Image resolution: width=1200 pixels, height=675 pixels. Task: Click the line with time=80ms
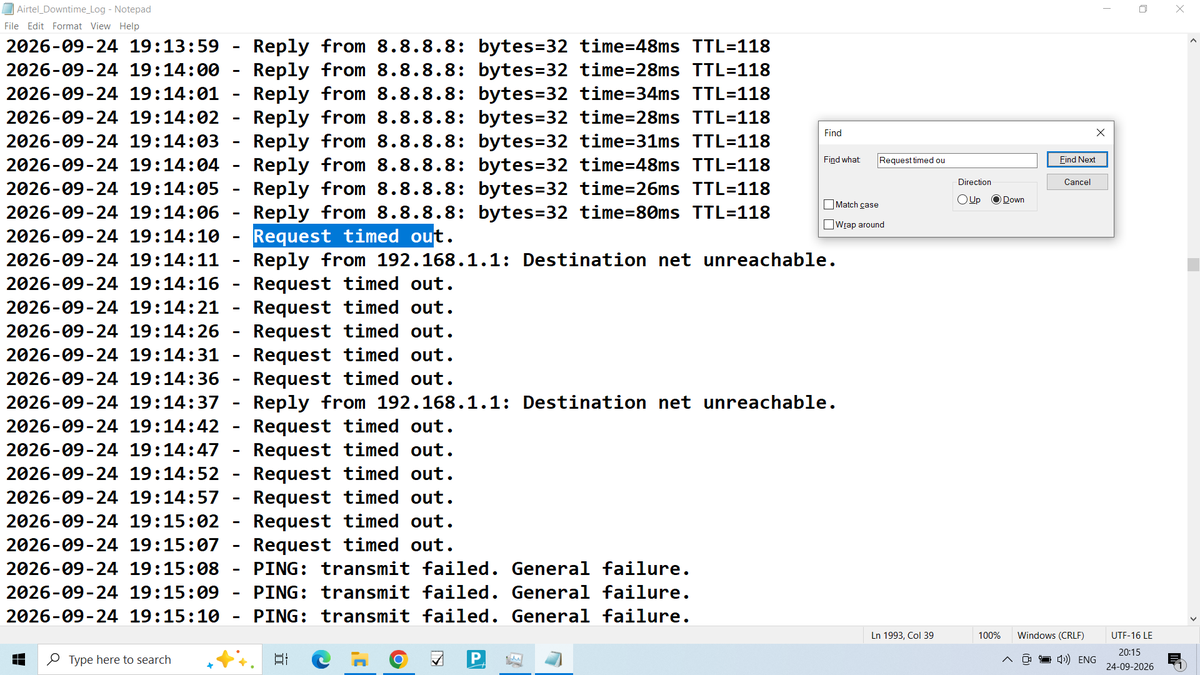(388, 212)
